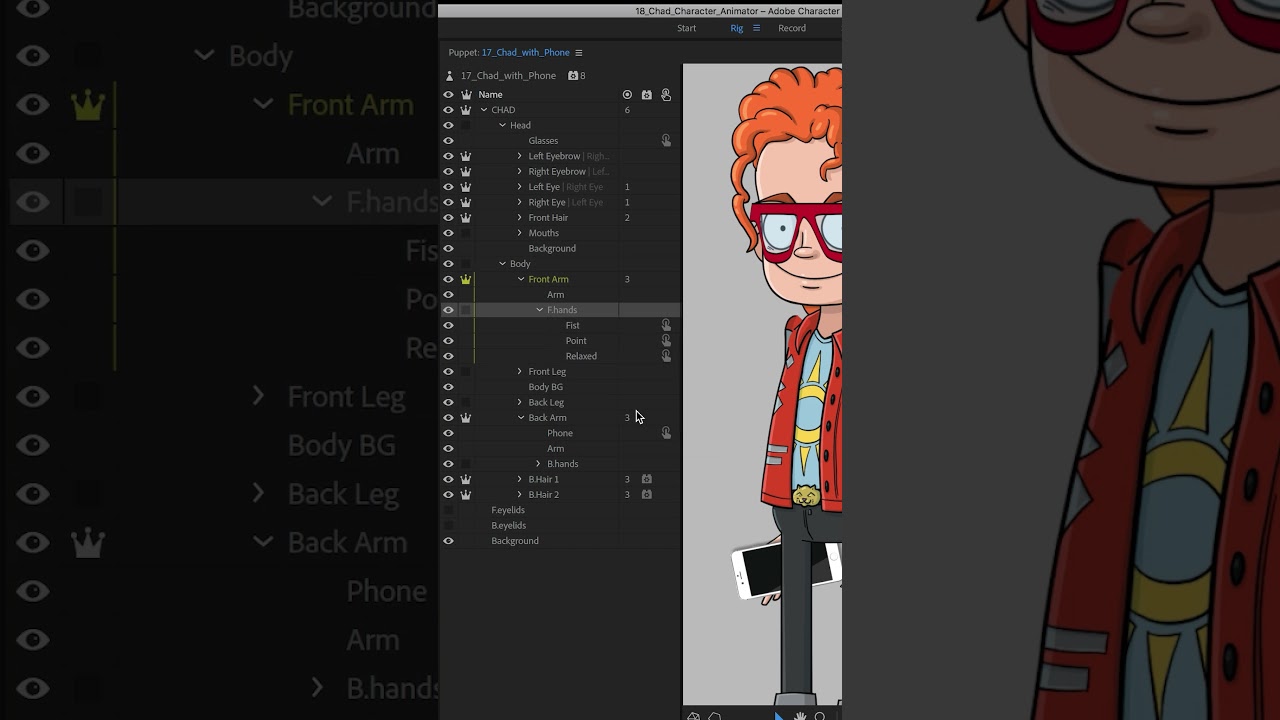Viewport: 1280px width, 720px height.
Task: Show the F.eyelids layer via visibility box
Action: tap(448, 510)
